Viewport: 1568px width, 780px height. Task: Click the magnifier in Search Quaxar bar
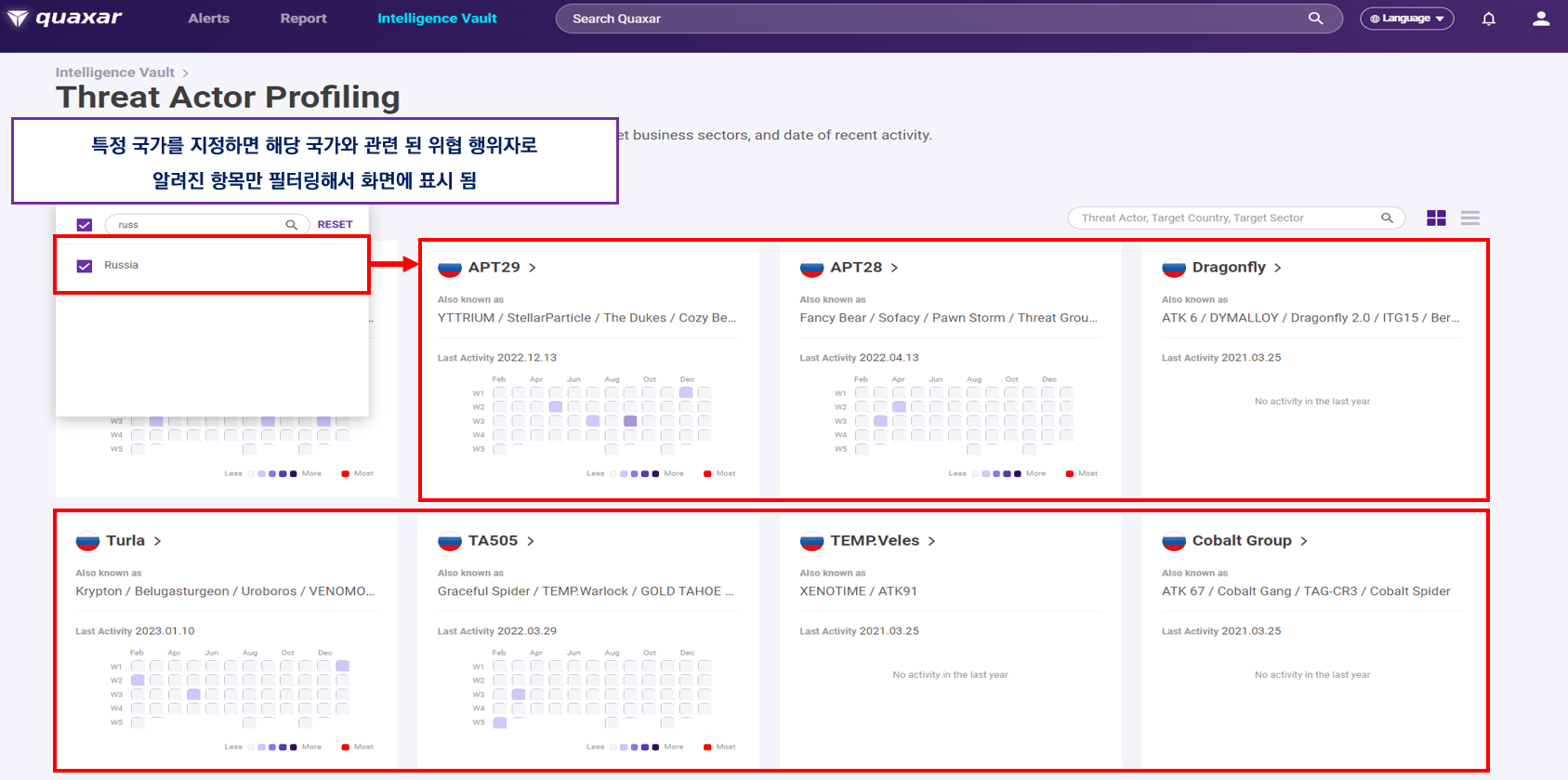[x=1315, y=19]
